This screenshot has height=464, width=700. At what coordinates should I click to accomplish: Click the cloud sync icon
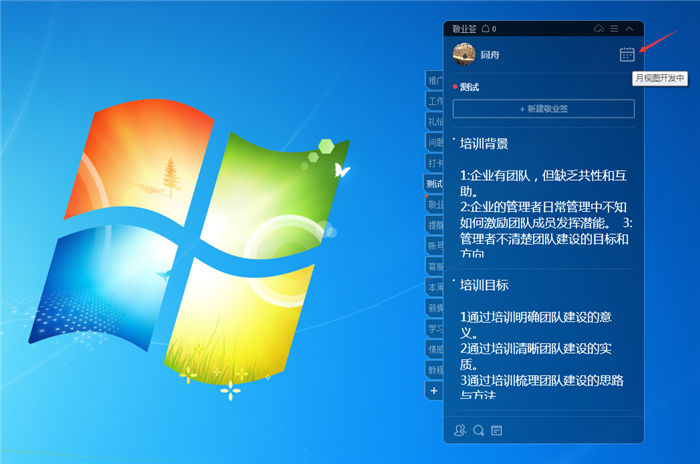(599, 29)
